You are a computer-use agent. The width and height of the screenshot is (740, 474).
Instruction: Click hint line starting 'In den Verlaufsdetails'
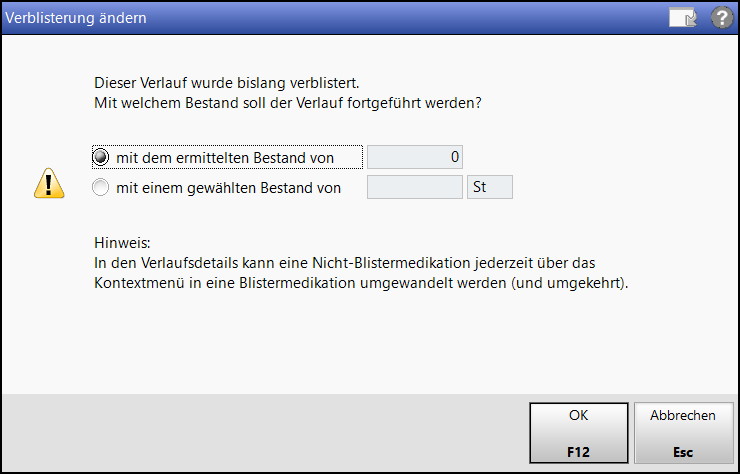coord(345,263)
